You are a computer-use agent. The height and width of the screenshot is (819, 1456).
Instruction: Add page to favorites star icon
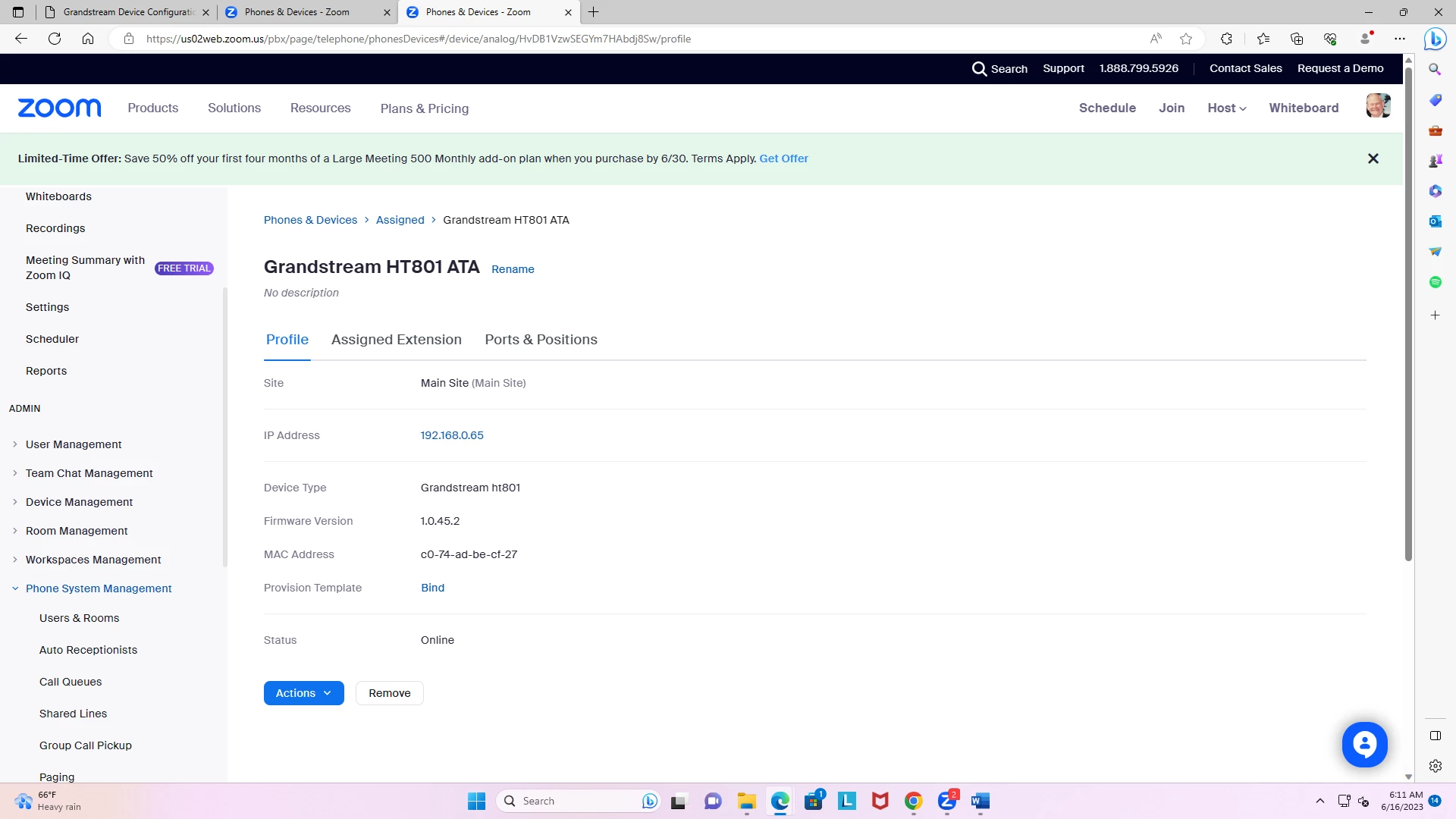click(x=1186, y=39)
